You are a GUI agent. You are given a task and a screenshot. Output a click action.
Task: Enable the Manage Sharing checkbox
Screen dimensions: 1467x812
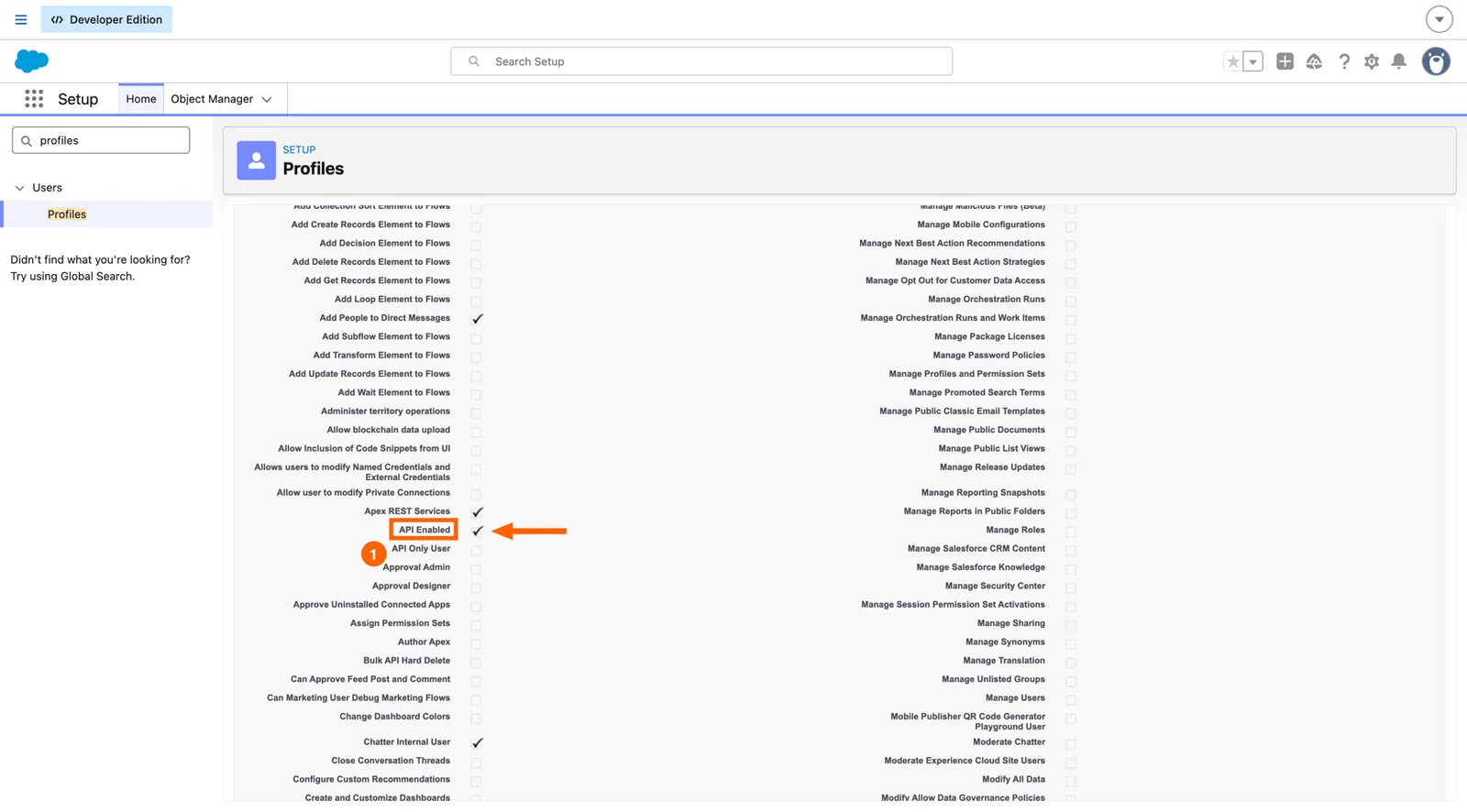click(x=1071, y=625)
